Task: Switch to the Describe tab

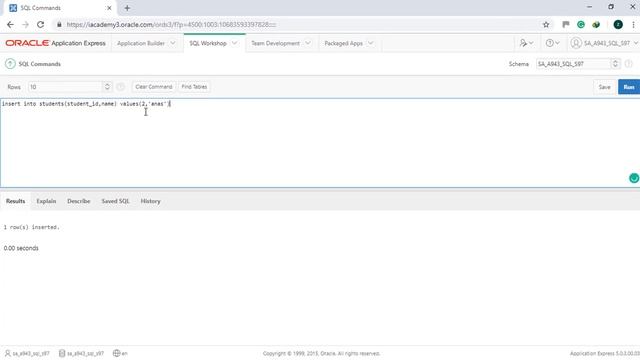Action: pyautogui.click(x=79, y=201)
